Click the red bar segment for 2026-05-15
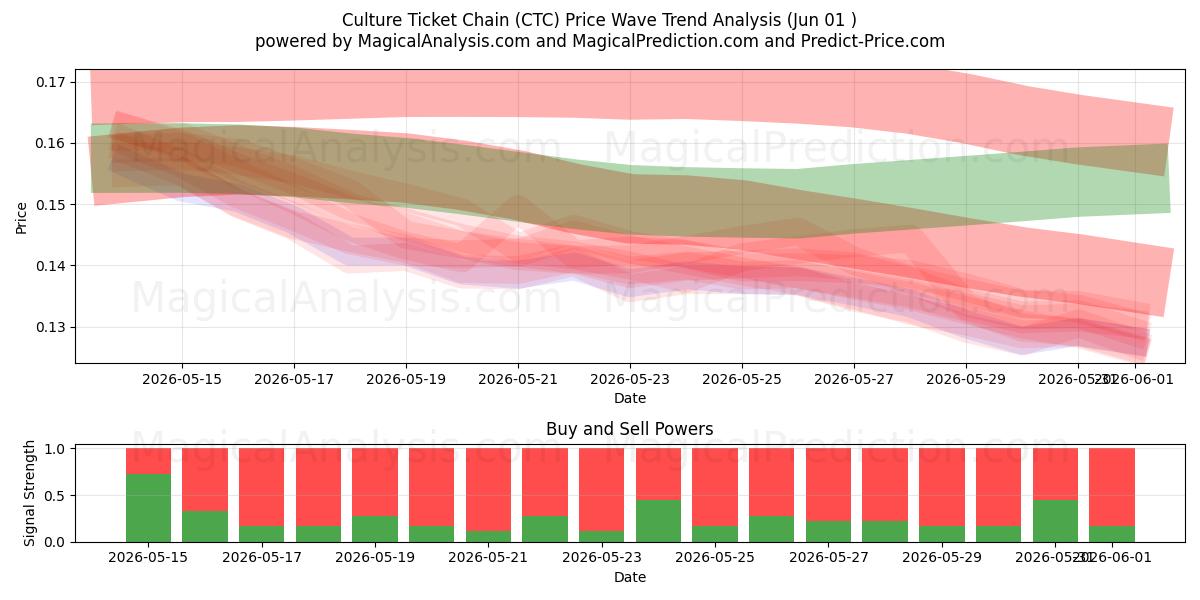 point(148,461)
